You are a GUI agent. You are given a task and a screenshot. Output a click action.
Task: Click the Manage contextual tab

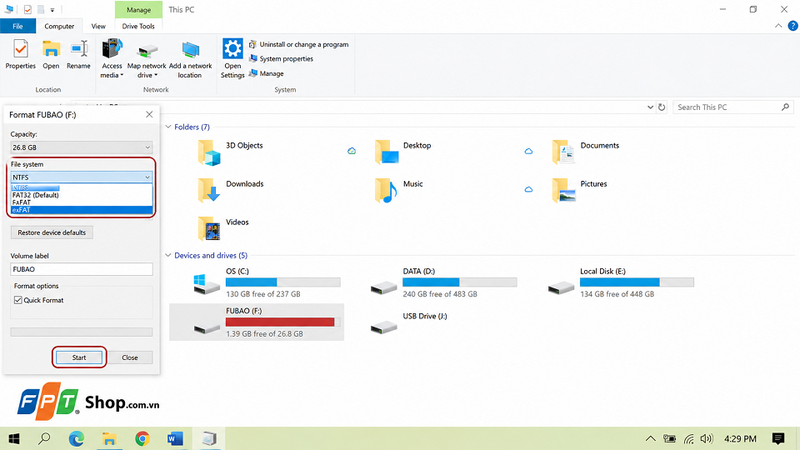(138, 10)
